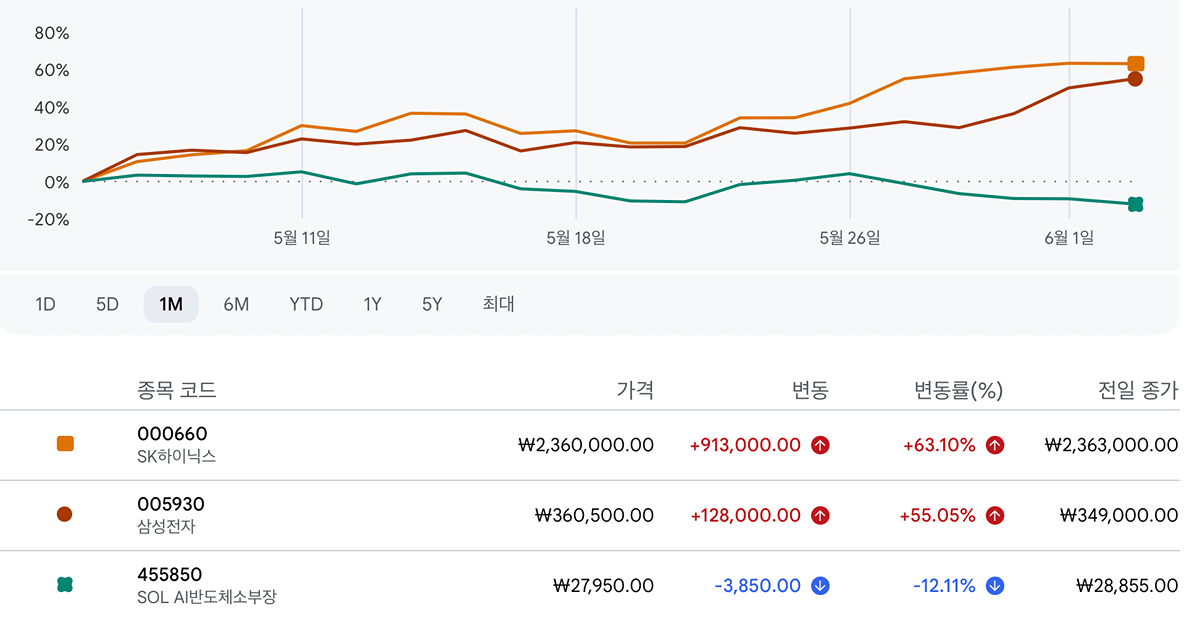The width and height of the screenshot is (1200, 642).
Task: Click the 6월 1일 date label
Action: 1069,238
